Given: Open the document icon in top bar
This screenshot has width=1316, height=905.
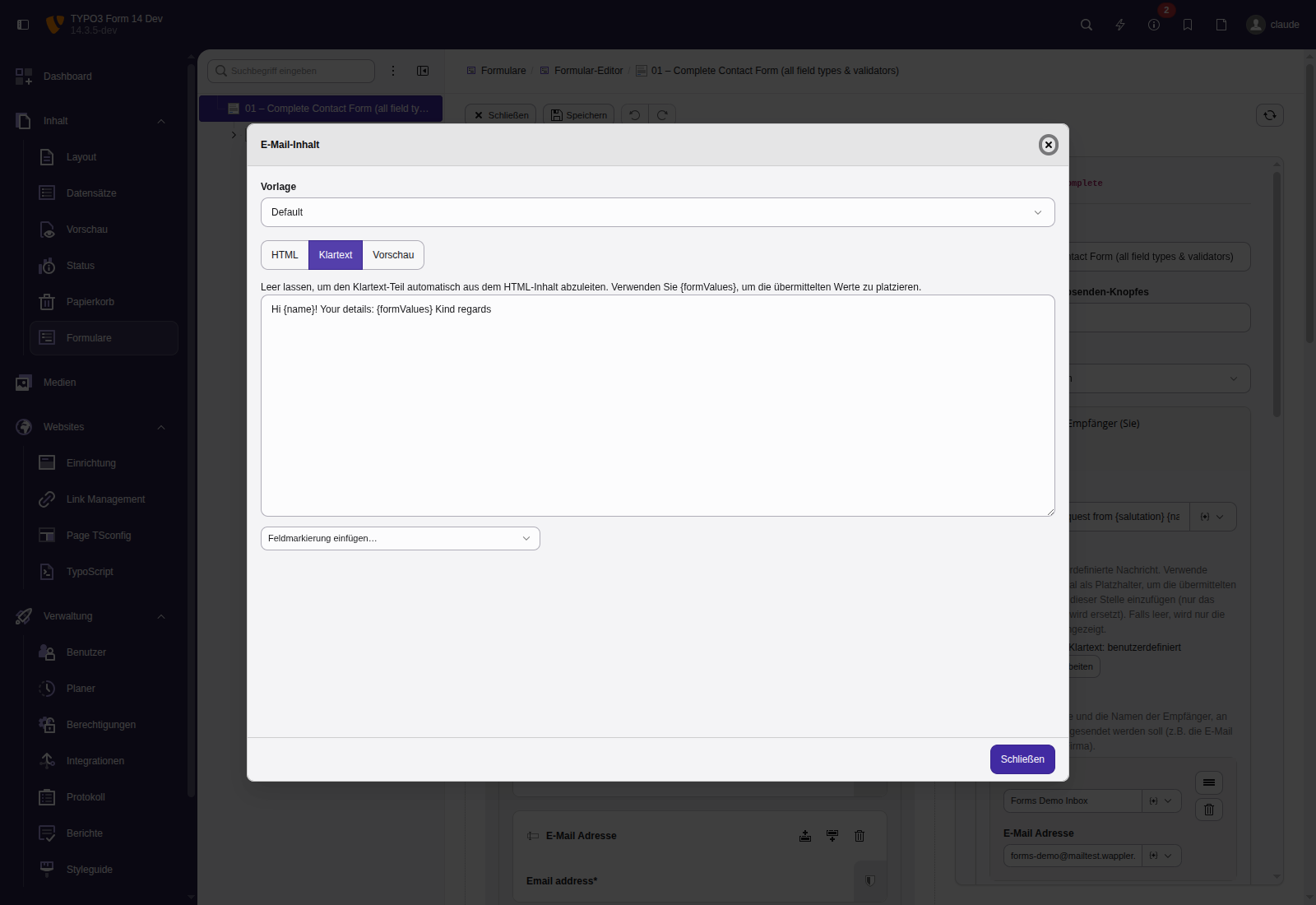Looking at the screenshot, I should (x=1221, y=25).
